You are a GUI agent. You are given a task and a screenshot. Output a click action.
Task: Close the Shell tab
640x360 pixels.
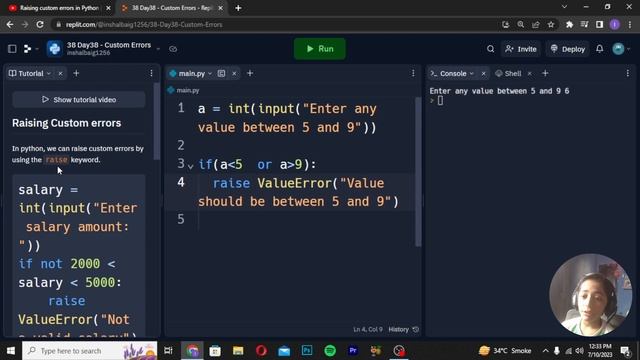pyautogui.click(x=530, y=73)
